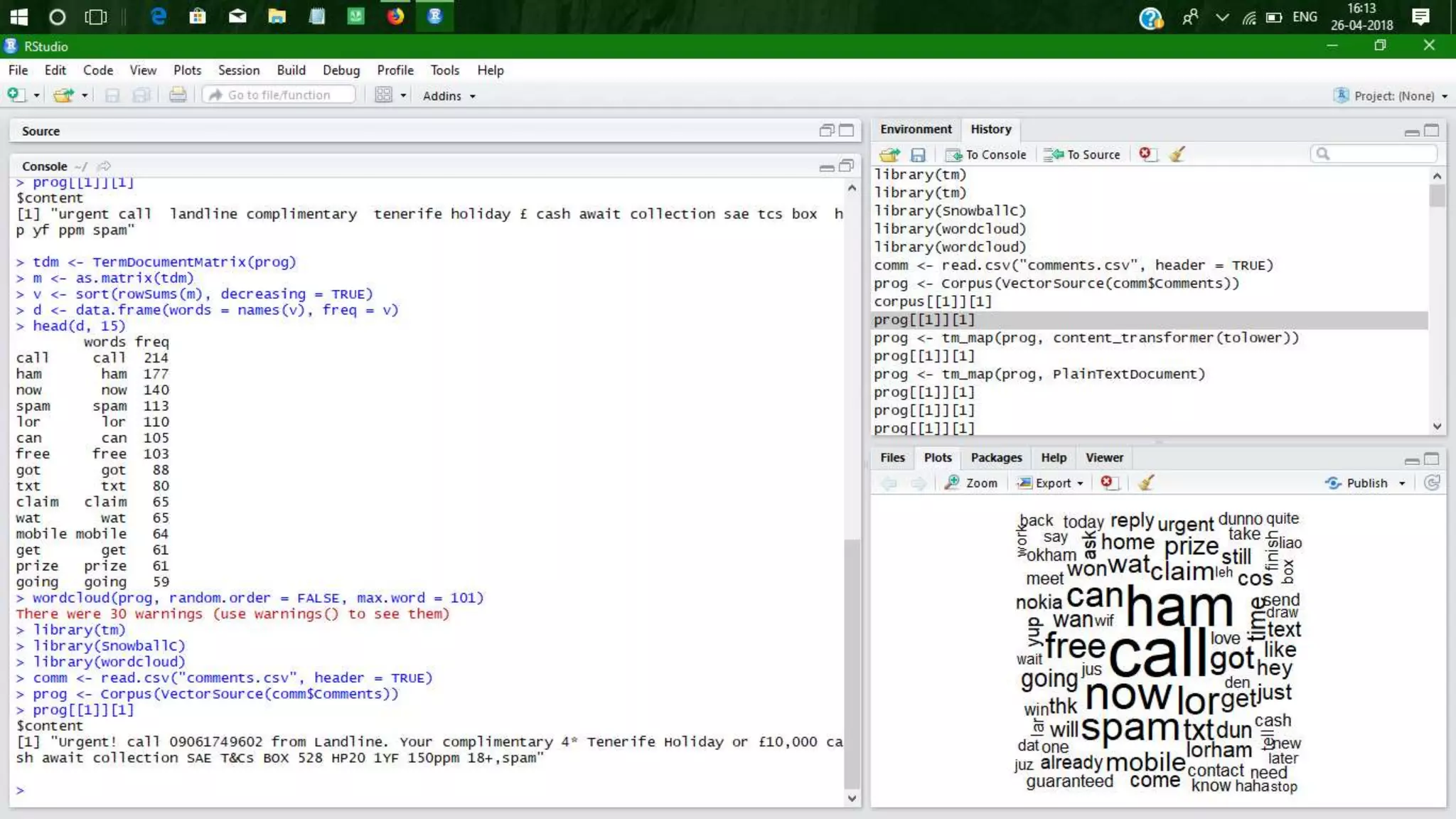This screenshot has height=819, width=1456.
Task: Click the save history floppy icon
Action: (918, 154)
